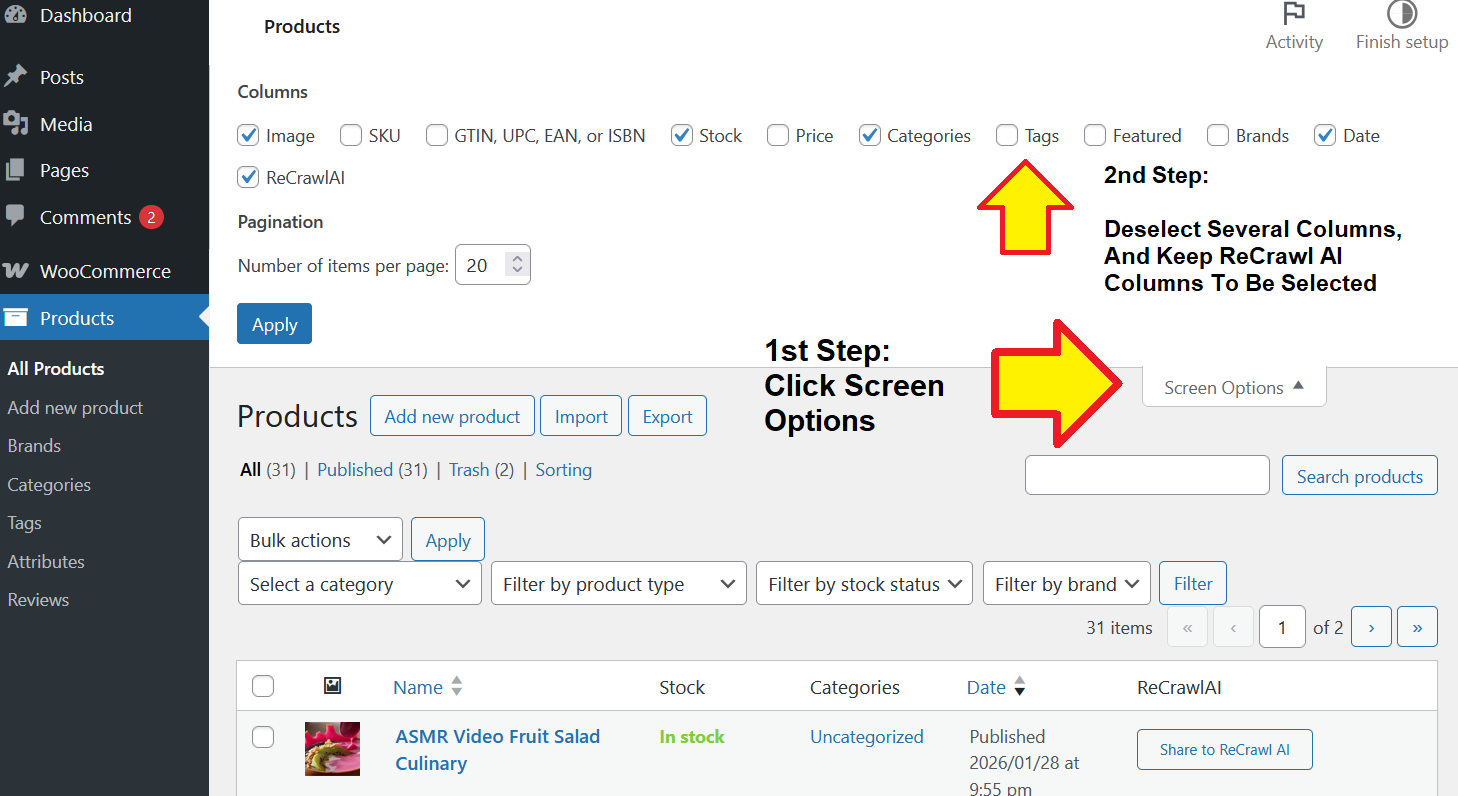Open the Finish setup progress icon

[1401, 14]
